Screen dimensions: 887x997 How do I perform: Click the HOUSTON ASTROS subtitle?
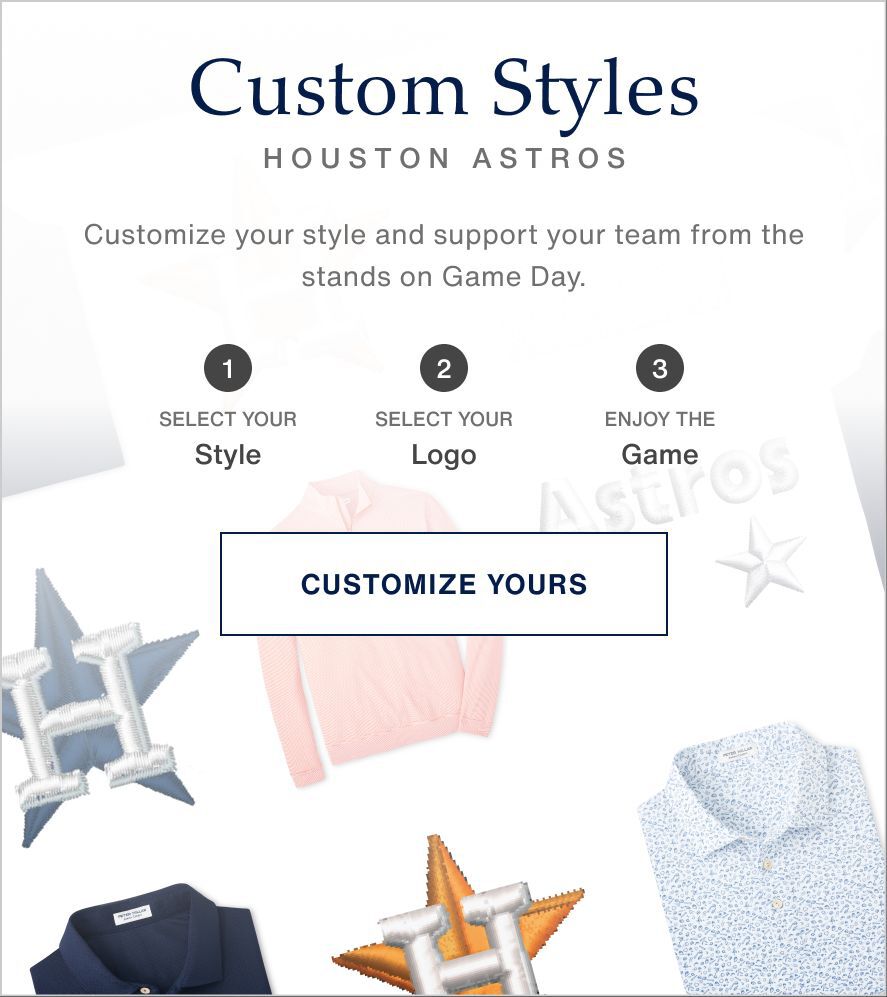pos(445,158)
